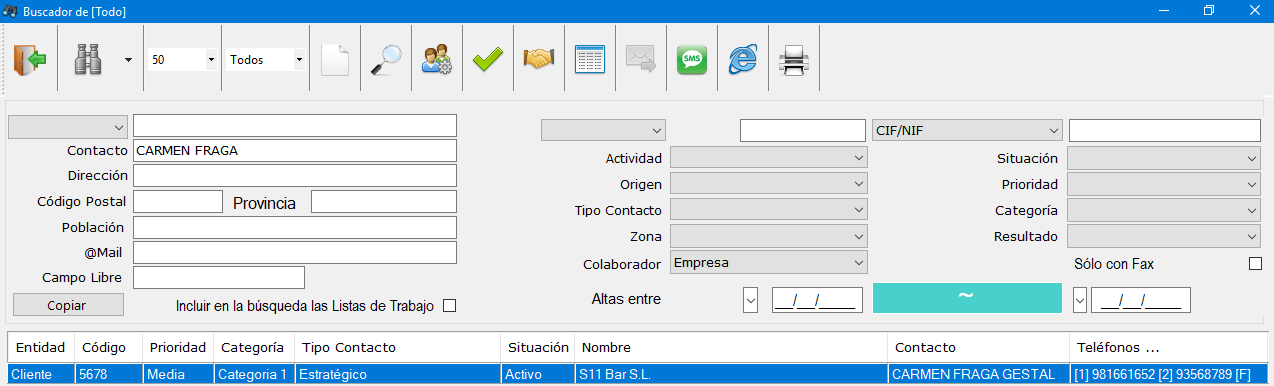The width and height of the screenshot is (1274, 386).
Task: Click the envelope send mail icon
Action: tap(640, 60)
